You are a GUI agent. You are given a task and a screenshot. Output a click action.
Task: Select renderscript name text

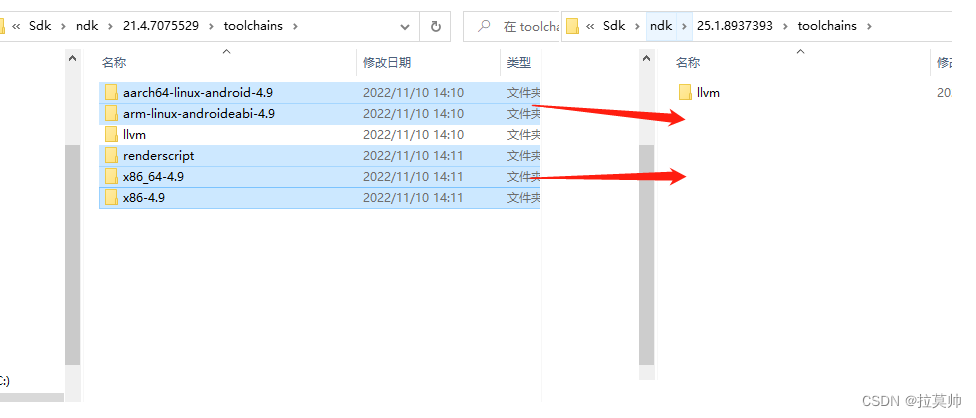pyautogui.click(x=159, y=156)
